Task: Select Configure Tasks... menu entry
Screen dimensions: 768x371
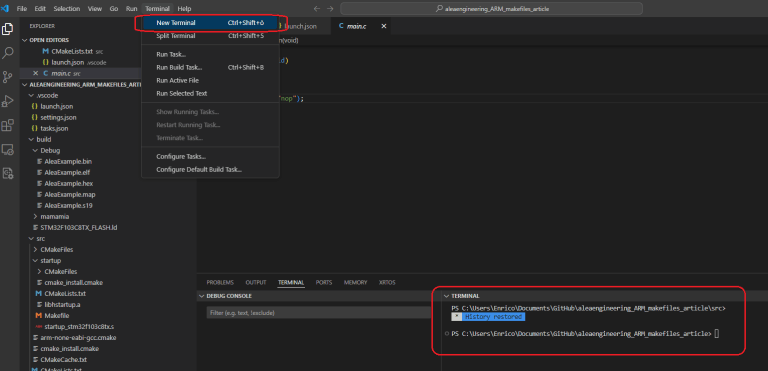Action: point(210,157)
